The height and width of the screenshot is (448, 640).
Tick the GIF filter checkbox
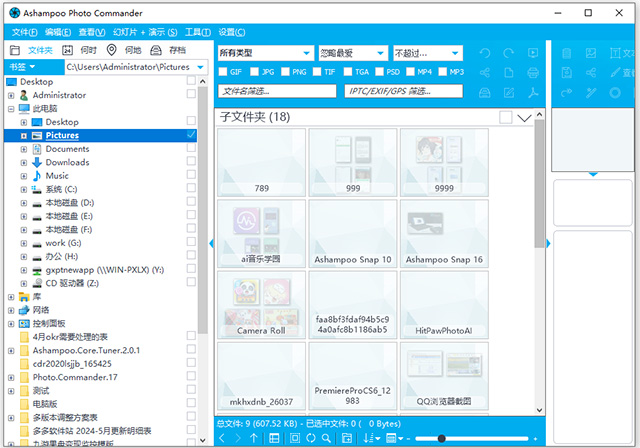pos(223,72)
